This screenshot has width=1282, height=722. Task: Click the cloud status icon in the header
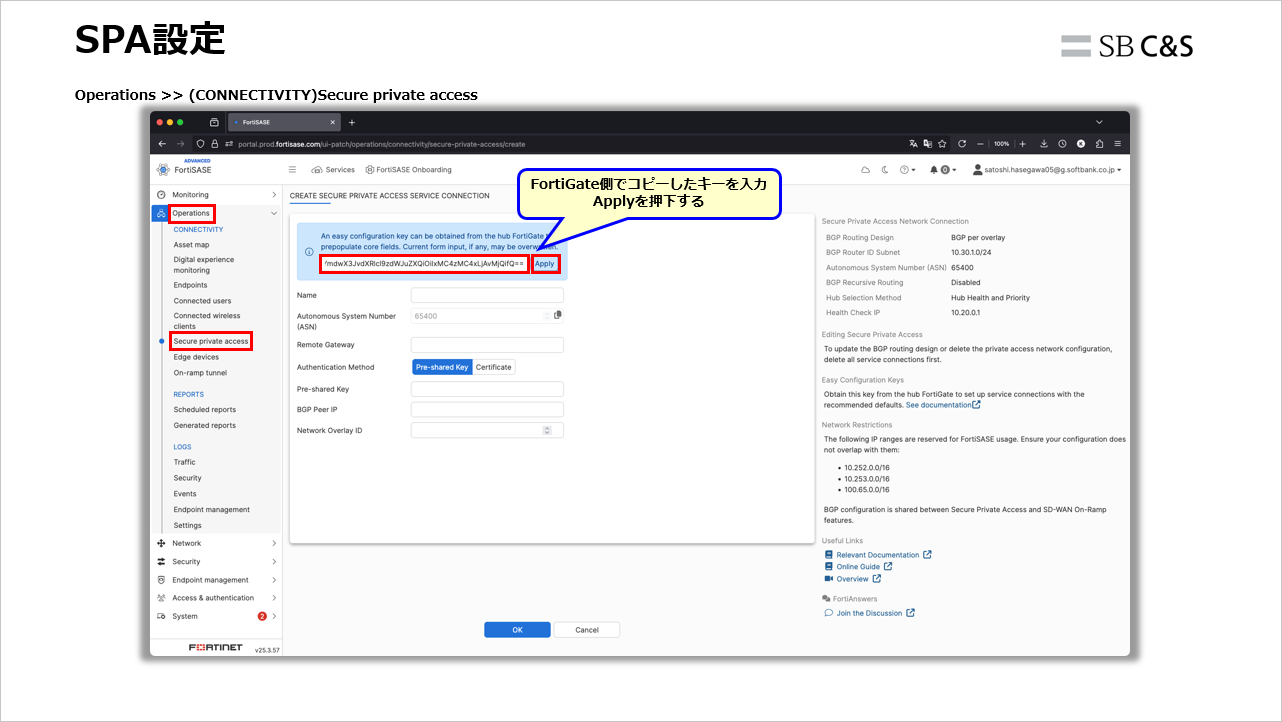[x=866, y=170]
